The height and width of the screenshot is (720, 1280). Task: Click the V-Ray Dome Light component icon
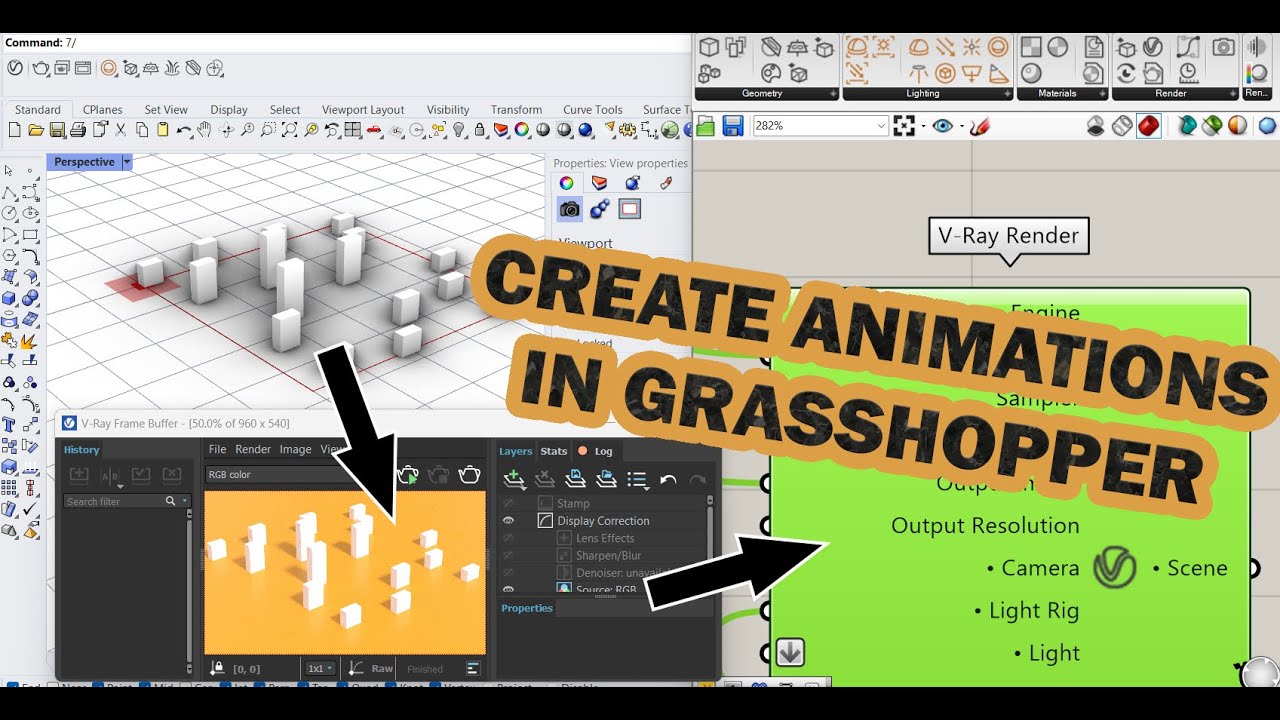coord(918,48)
